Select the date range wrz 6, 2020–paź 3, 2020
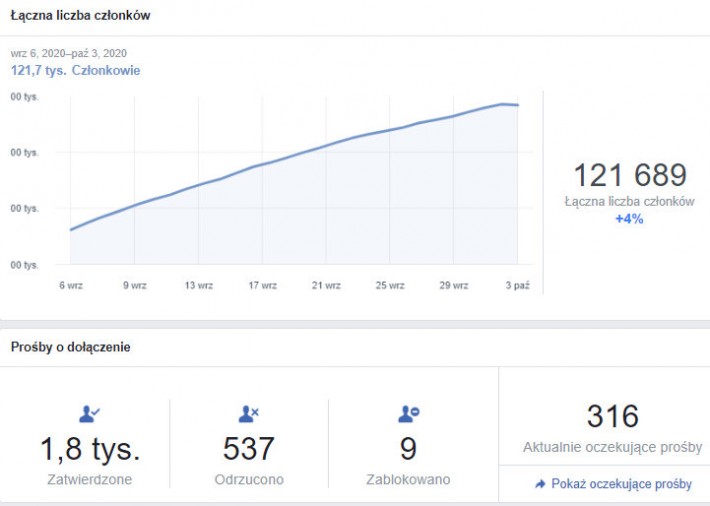 (69, 53)
